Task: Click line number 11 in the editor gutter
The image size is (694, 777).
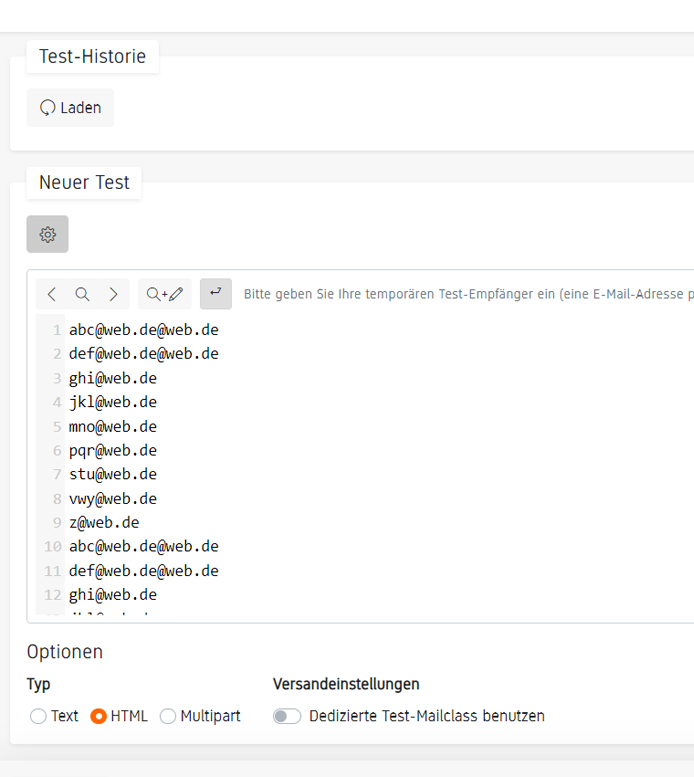Action: [x=53, y=571]
